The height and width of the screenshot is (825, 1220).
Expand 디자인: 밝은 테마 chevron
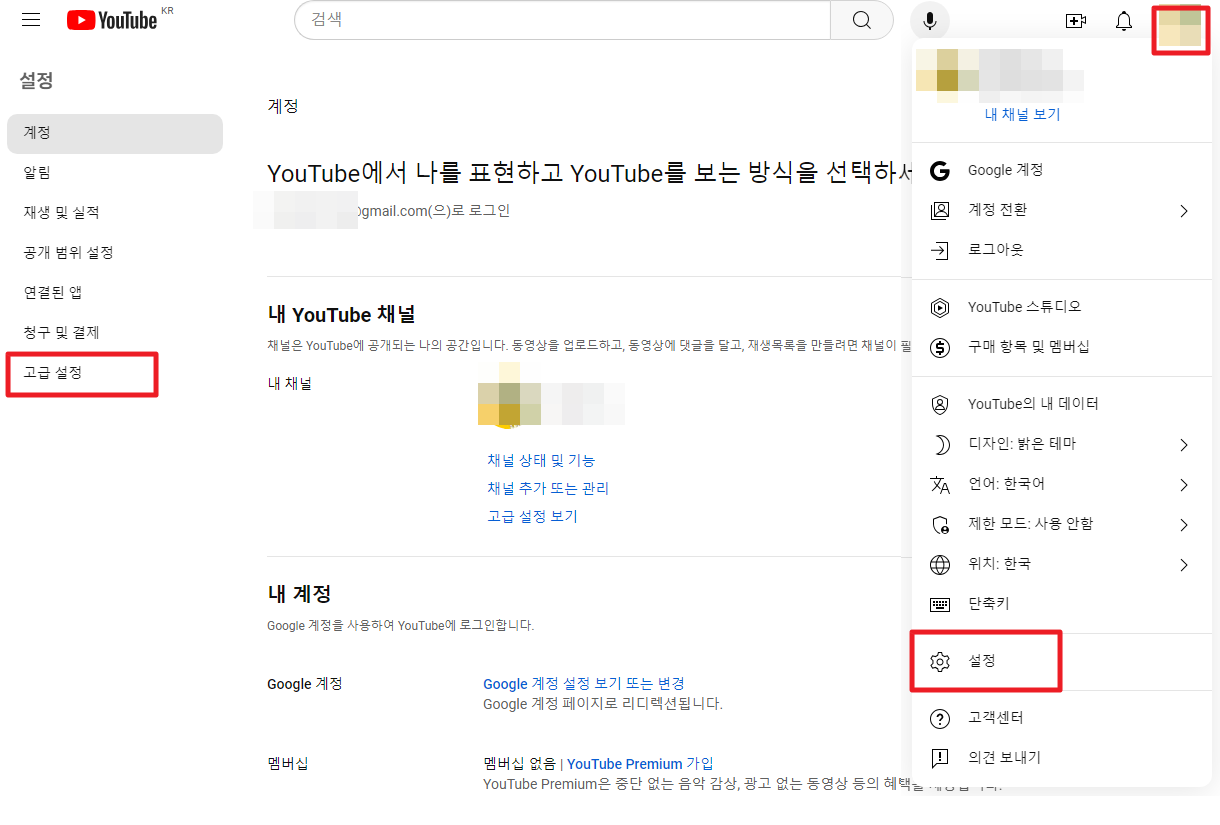[x=1184, y=444]
